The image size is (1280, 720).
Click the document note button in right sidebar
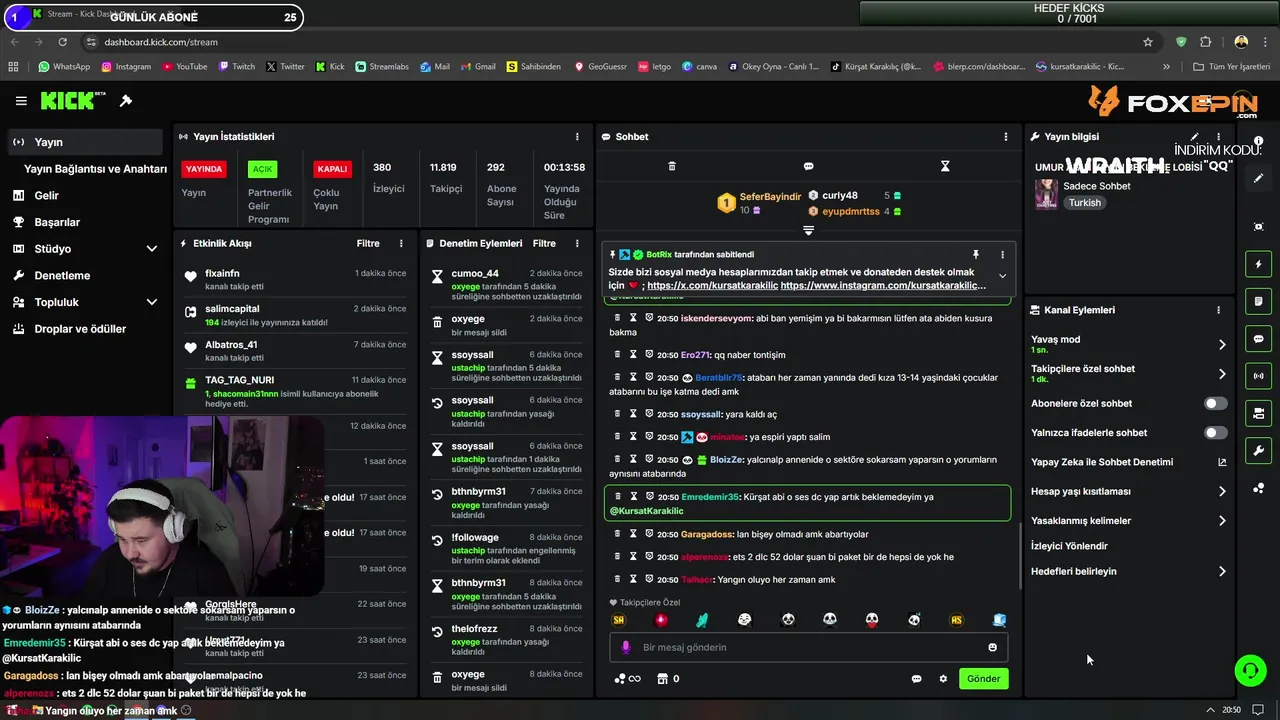point(1258,301)
